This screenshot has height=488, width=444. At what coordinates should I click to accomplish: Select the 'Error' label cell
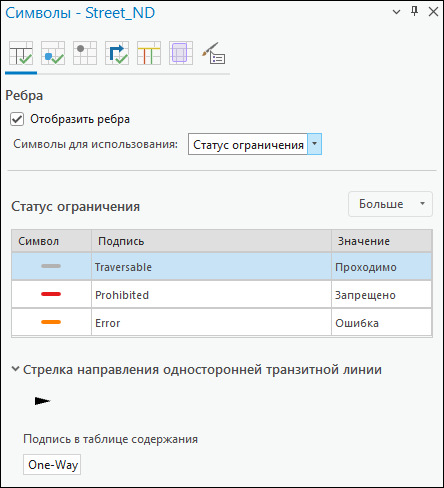[x=211, y=322]
